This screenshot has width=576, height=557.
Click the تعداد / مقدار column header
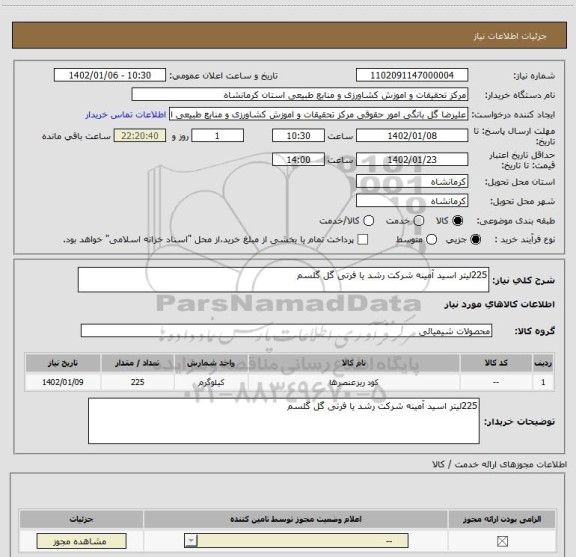click(137, 363)
